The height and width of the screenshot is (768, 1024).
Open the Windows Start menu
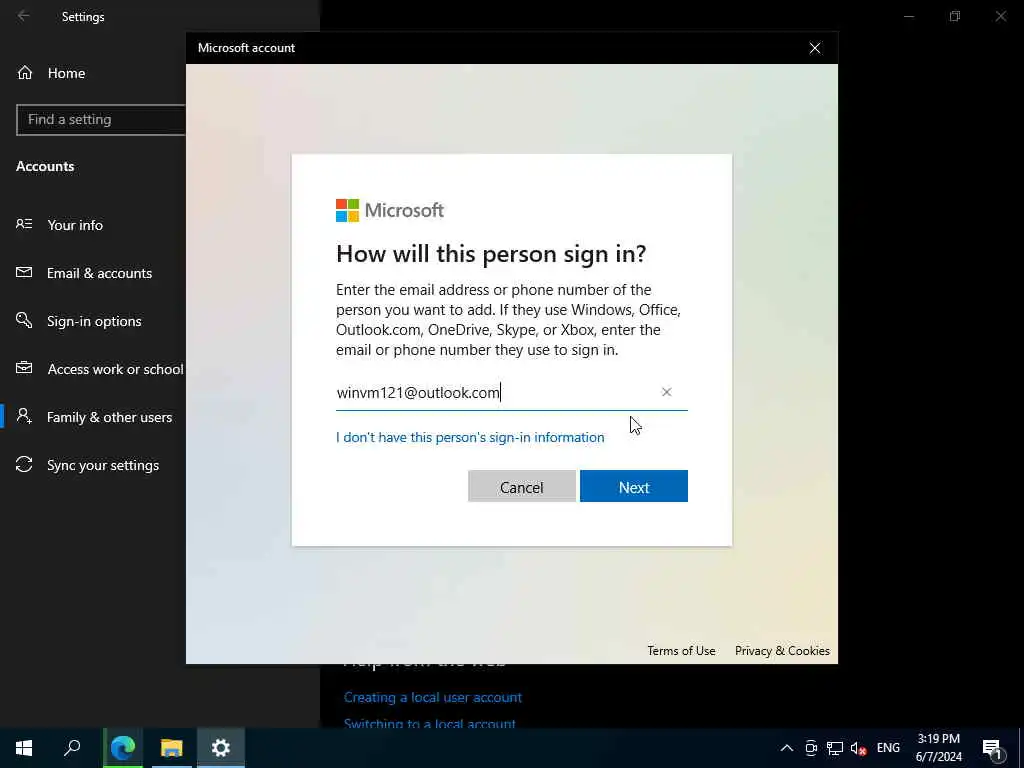coord(24,748)
